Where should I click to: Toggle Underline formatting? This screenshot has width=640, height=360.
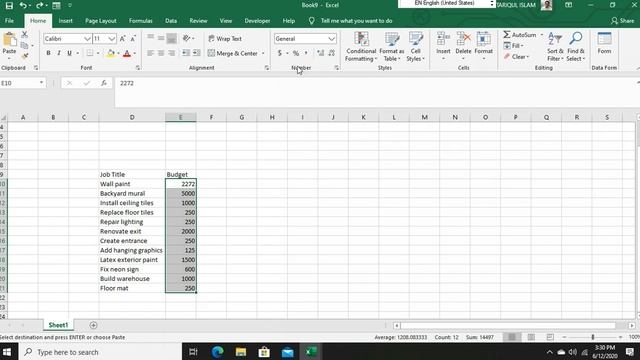click(69, 53)
